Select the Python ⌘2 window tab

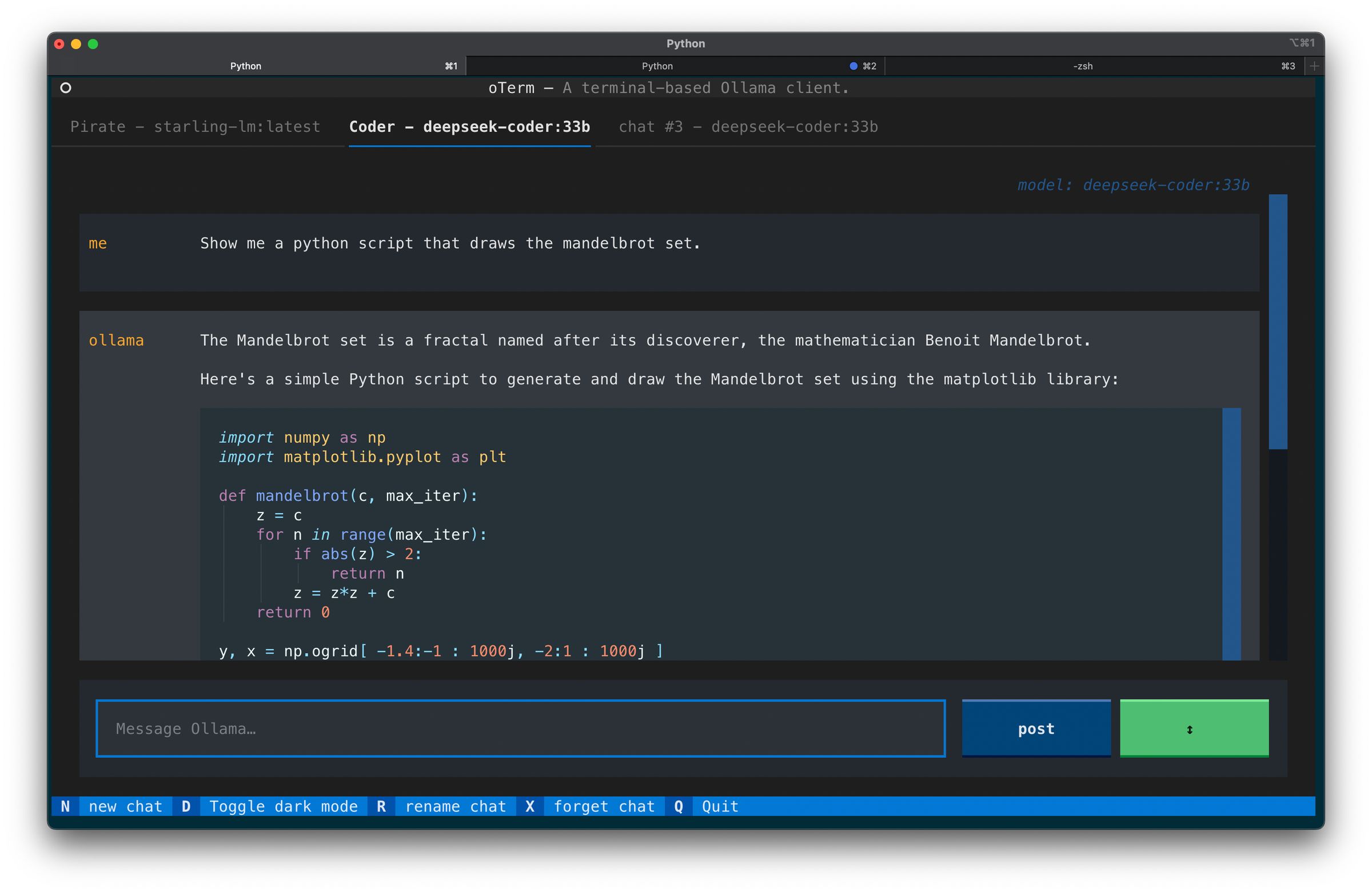657,66
